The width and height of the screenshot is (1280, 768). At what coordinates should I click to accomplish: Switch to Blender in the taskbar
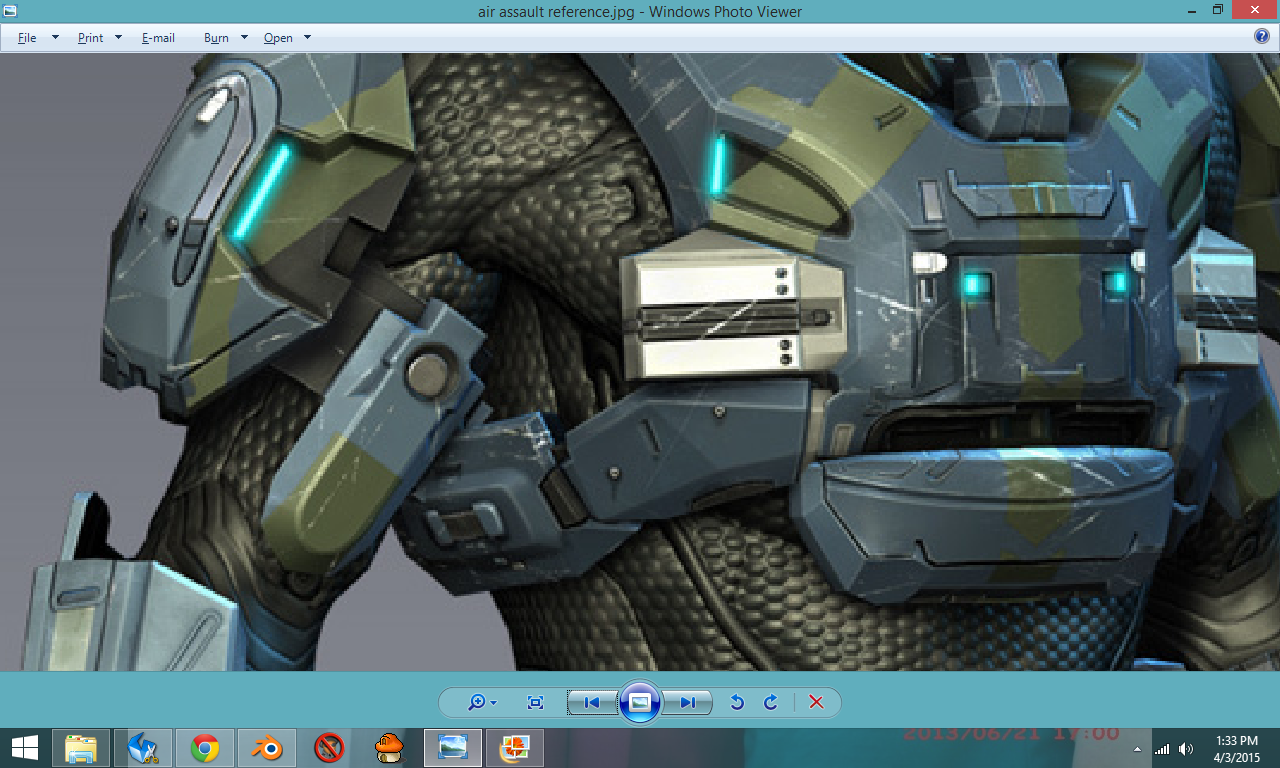tap(267, 748)
